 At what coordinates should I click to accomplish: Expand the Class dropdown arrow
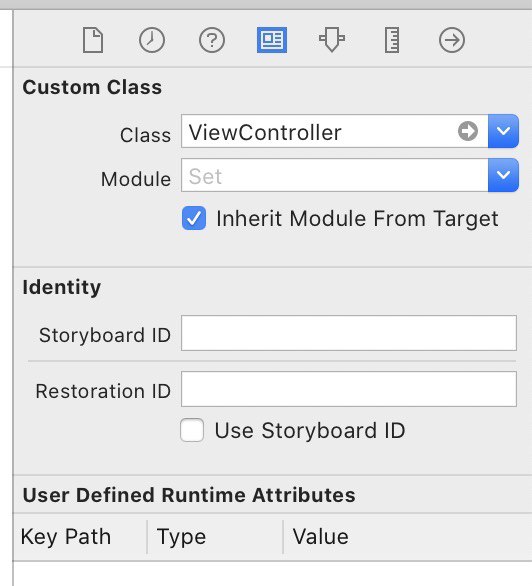click(503, 131)
